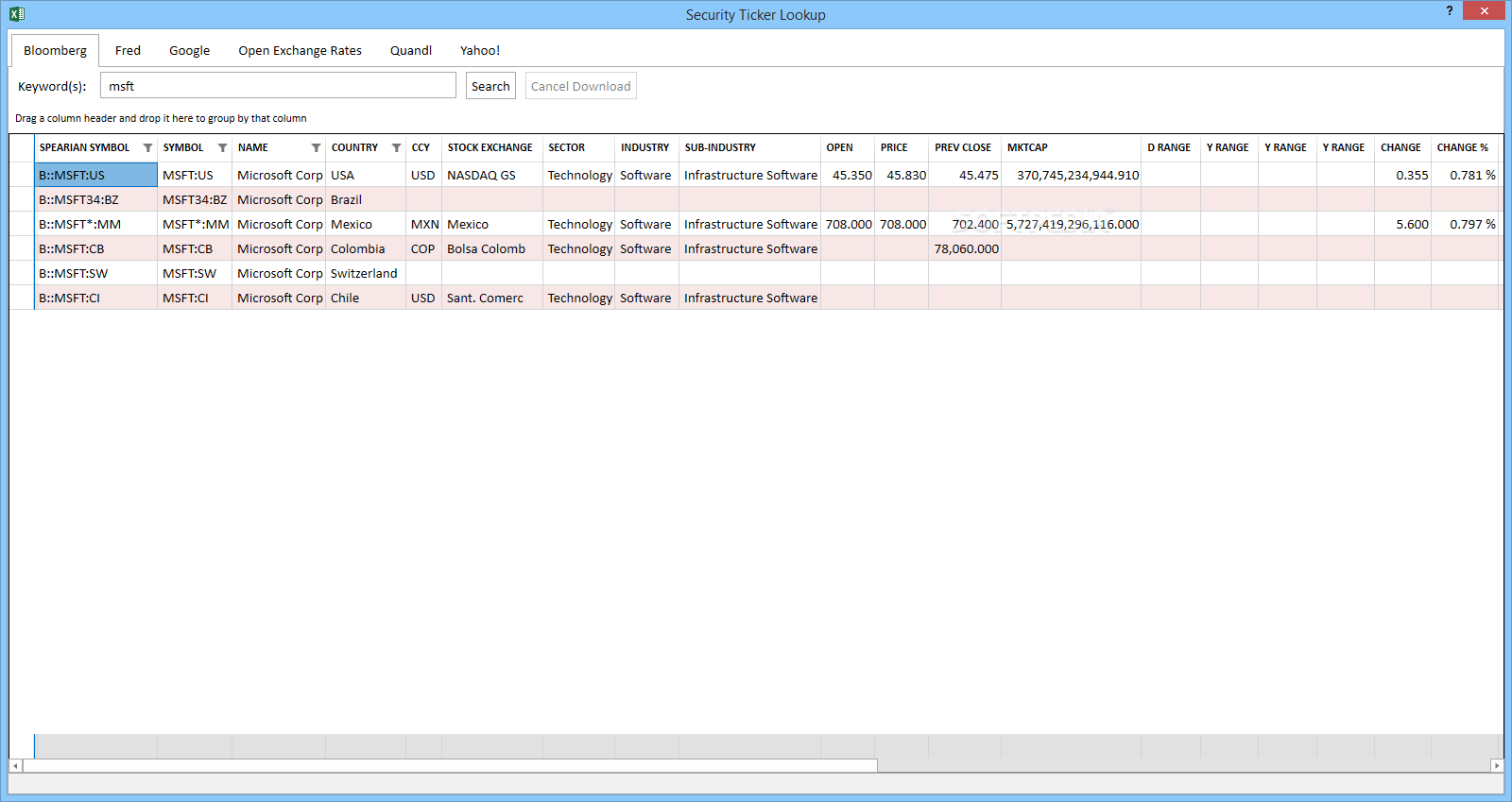Sort by STOCK EXCHANGE column header
Viewport: 1512px width, 802px height.
(x=491, y=148)
